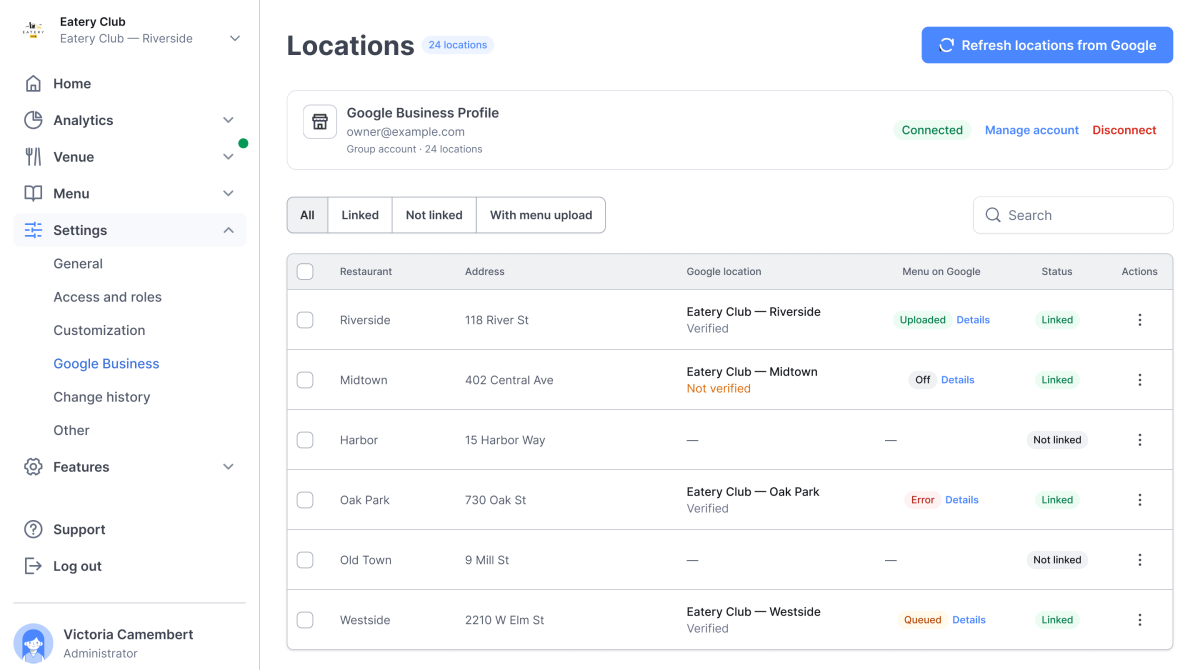The height and width of the screenshot is (670, 1200).
Task: Open actions menu for Oak Park row
Action: (x=1140, y=500)
